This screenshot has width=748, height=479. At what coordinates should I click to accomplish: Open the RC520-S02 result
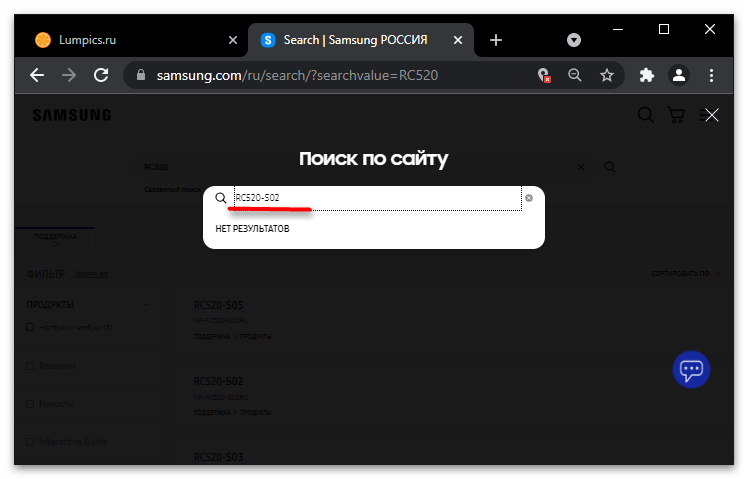coord(218,381)
